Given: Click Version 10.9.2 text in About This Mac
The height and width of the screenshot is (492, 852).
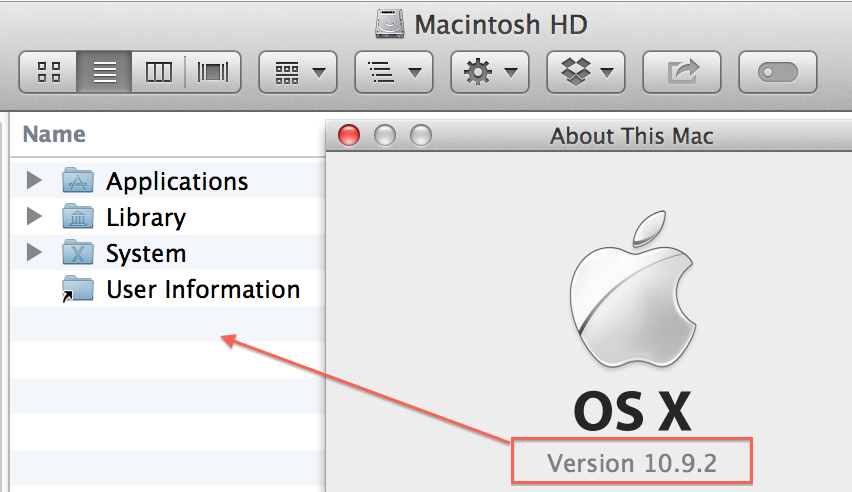Looking at the screenshot, I should pyautogui.click(x=632, y=463).
